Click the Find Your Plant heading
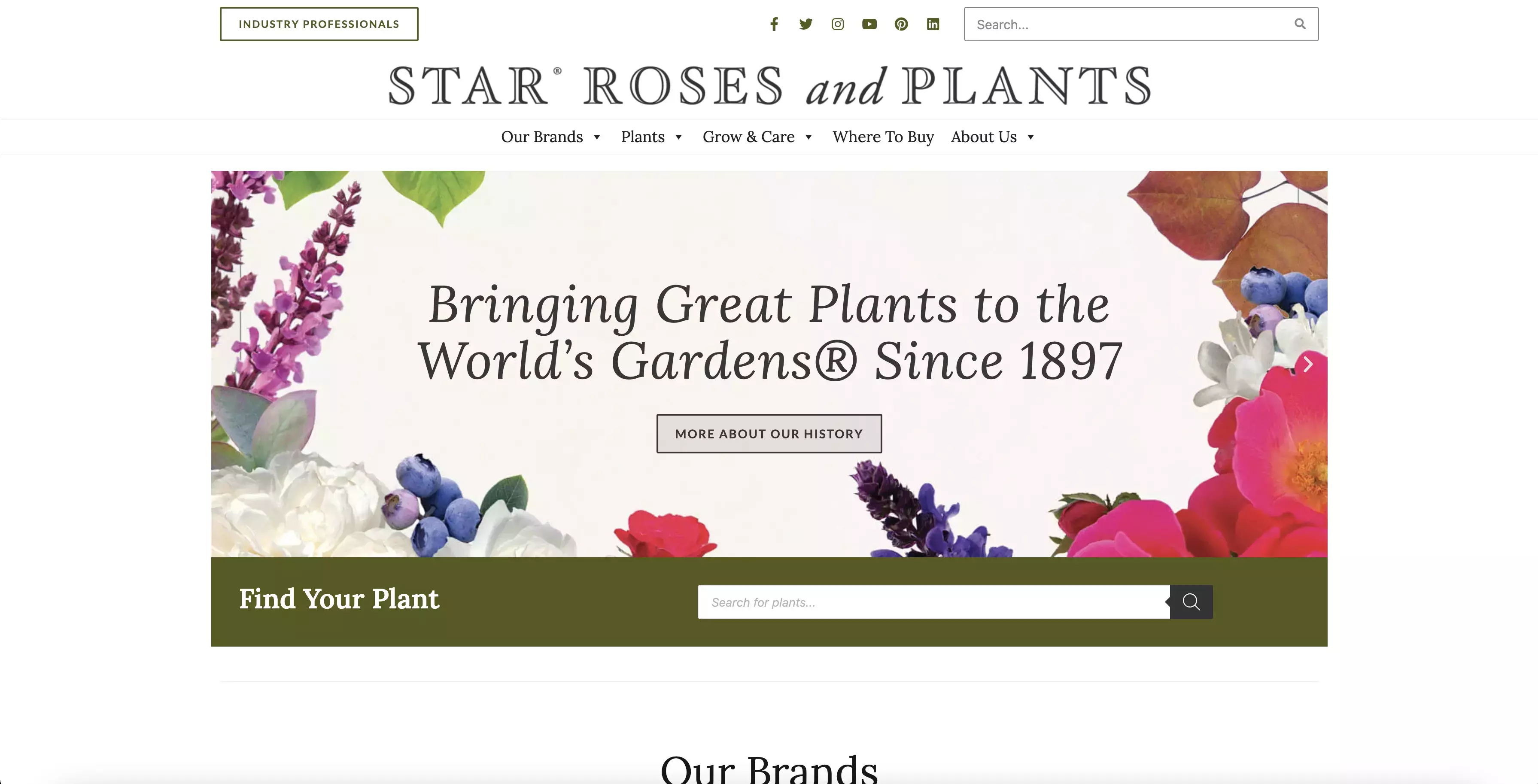The width and height of the screenshot is (1538, 784). pyautogui.click(x=339, y=599)
